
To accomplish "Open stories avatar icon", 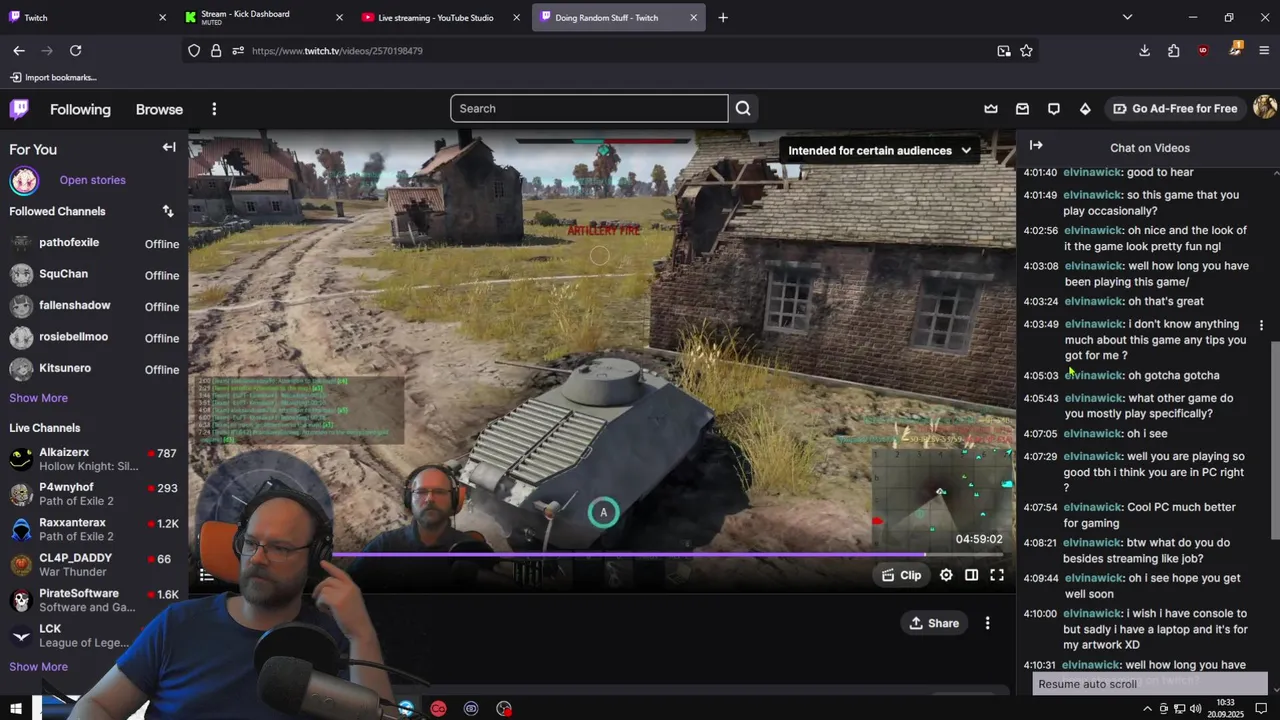I will tap(24, 180).
